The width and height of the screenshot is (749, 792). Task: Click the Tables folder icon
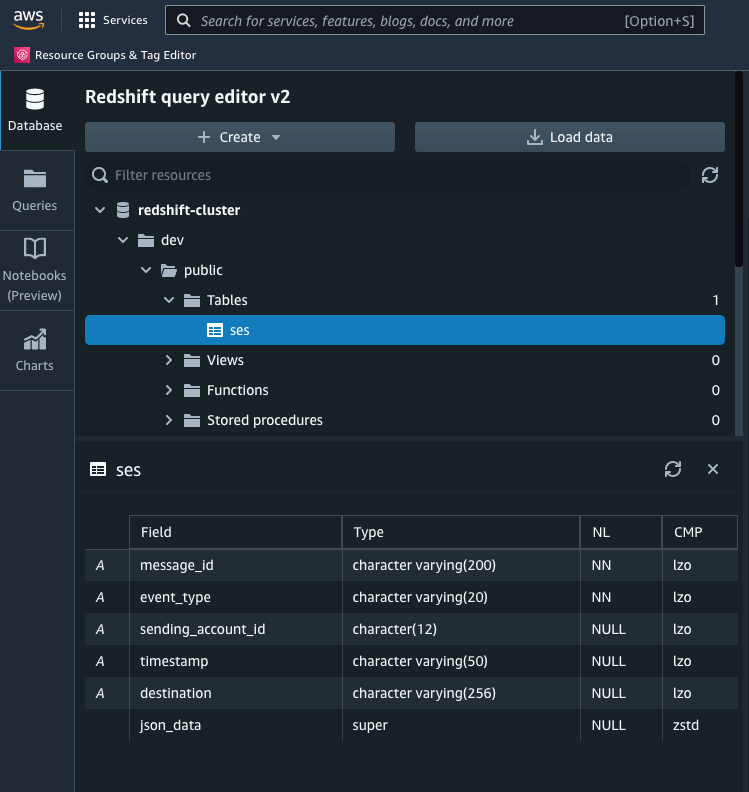[x=192, y=301]
